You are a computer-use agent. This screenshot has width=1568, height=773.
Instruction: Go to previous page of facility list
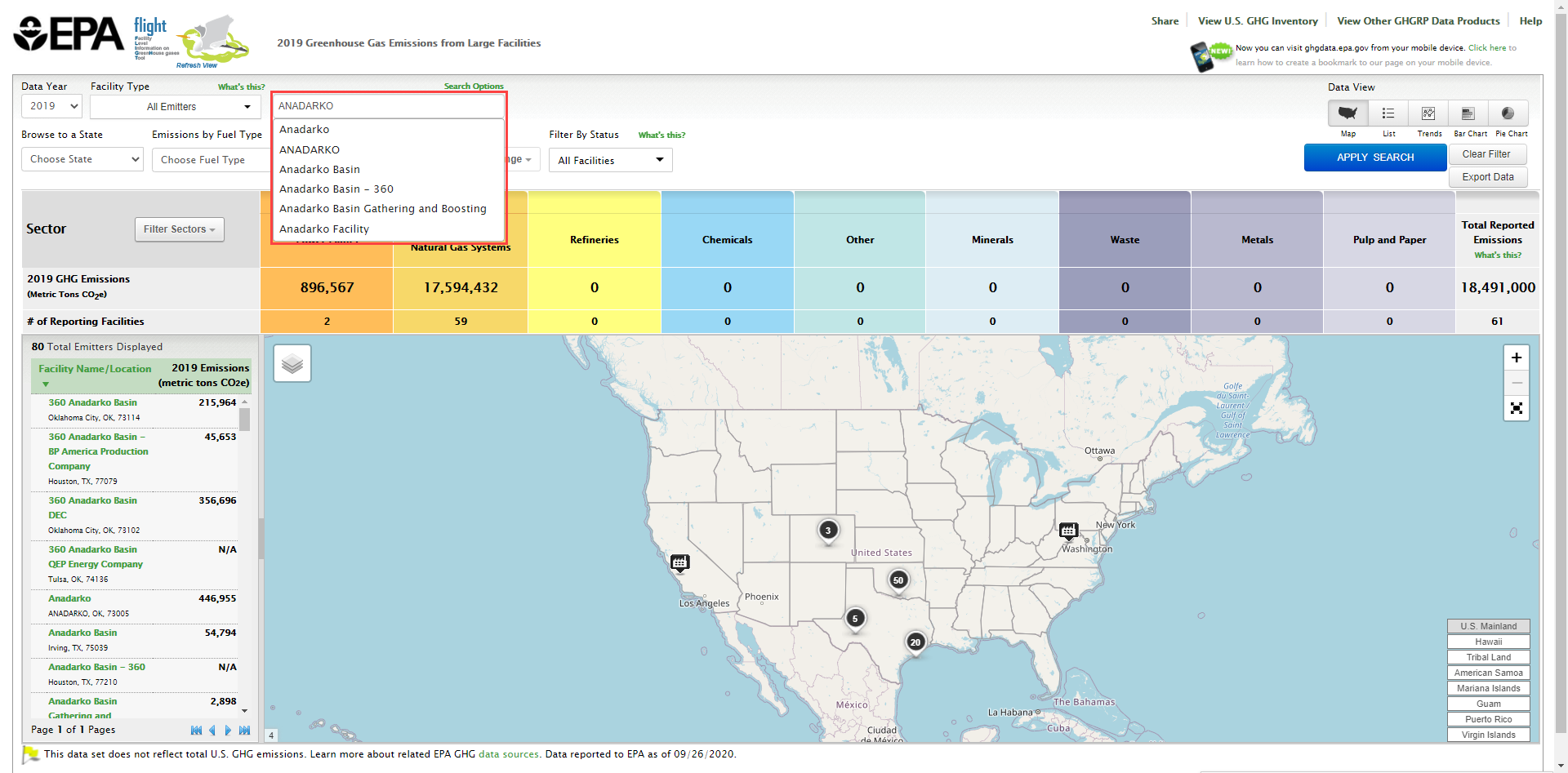coord(212,731)
